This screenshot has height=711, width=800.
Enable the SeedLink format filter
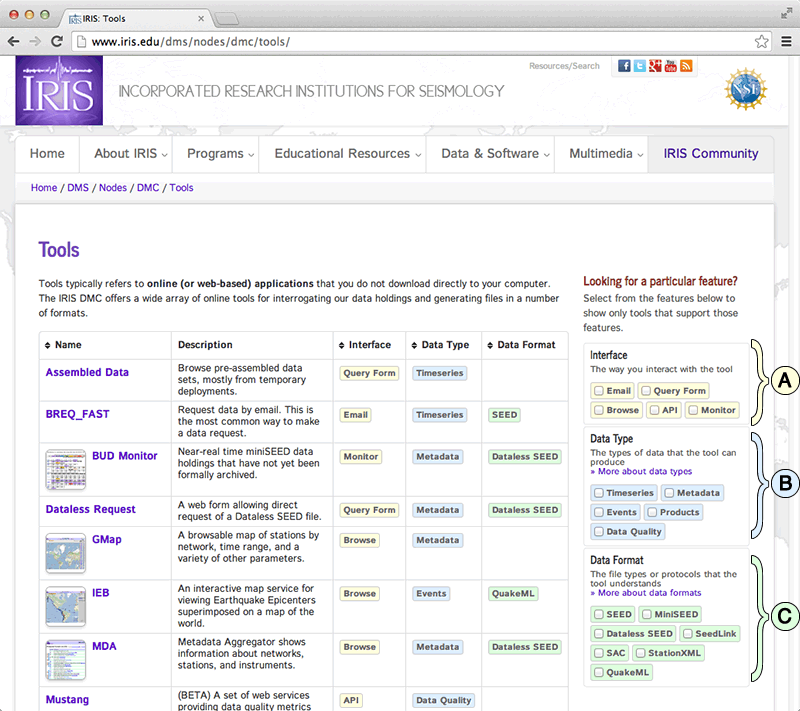688,633
